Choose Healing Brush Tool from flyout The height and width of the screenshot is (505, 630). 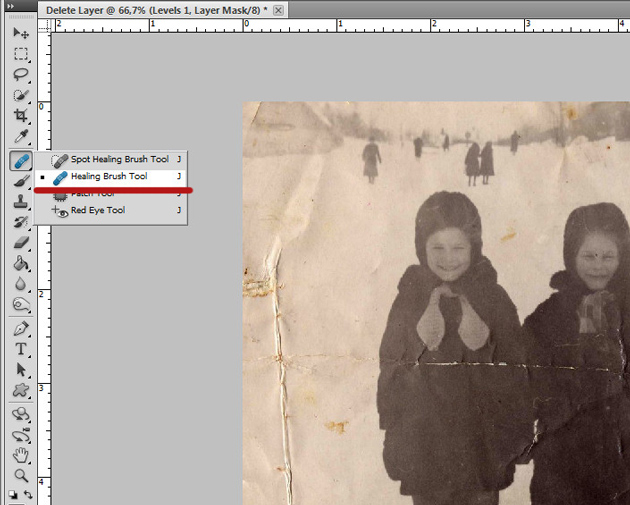[109, 176]
